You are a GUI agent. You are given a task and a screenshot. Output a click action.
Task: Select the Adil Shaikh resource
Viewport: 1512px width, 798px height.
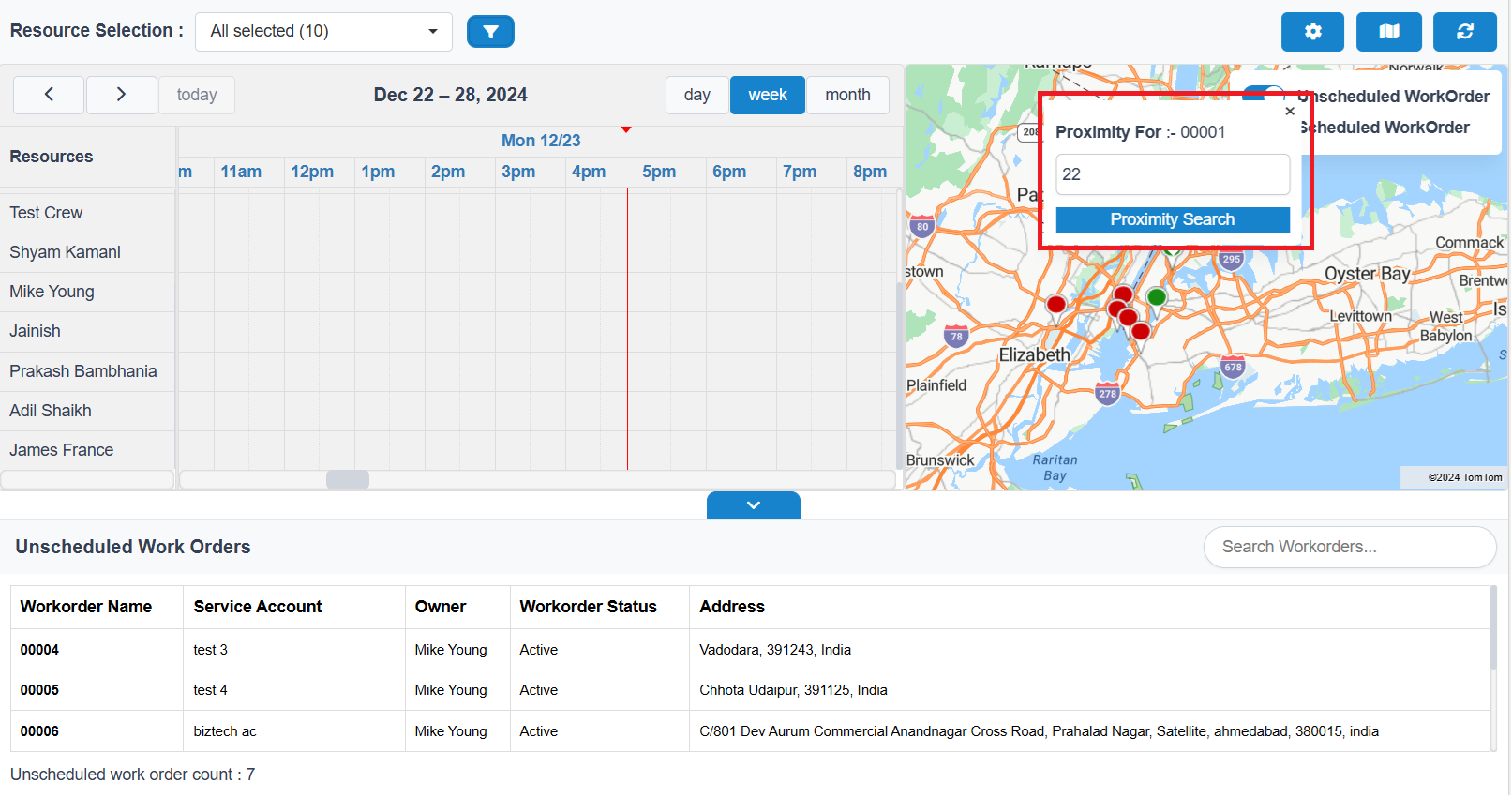(x=88, y=411)
